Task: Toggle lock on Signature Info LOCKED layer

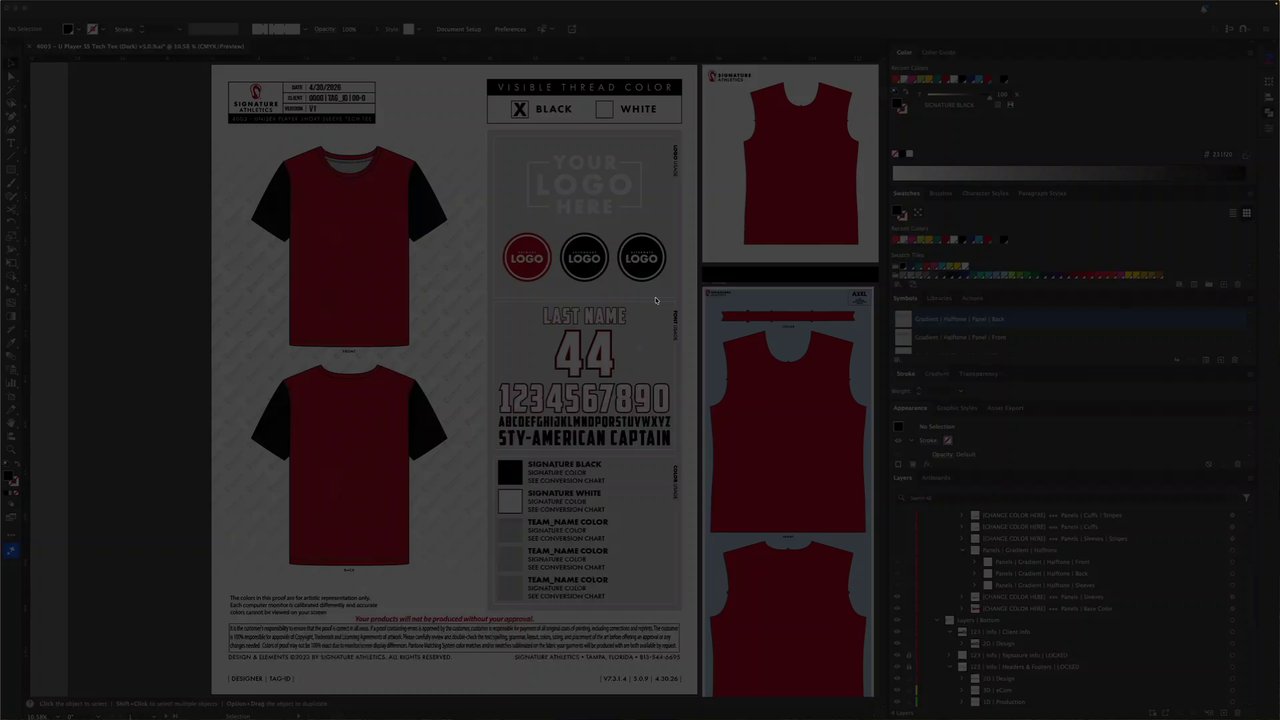Action: click(x=908, y=655)
